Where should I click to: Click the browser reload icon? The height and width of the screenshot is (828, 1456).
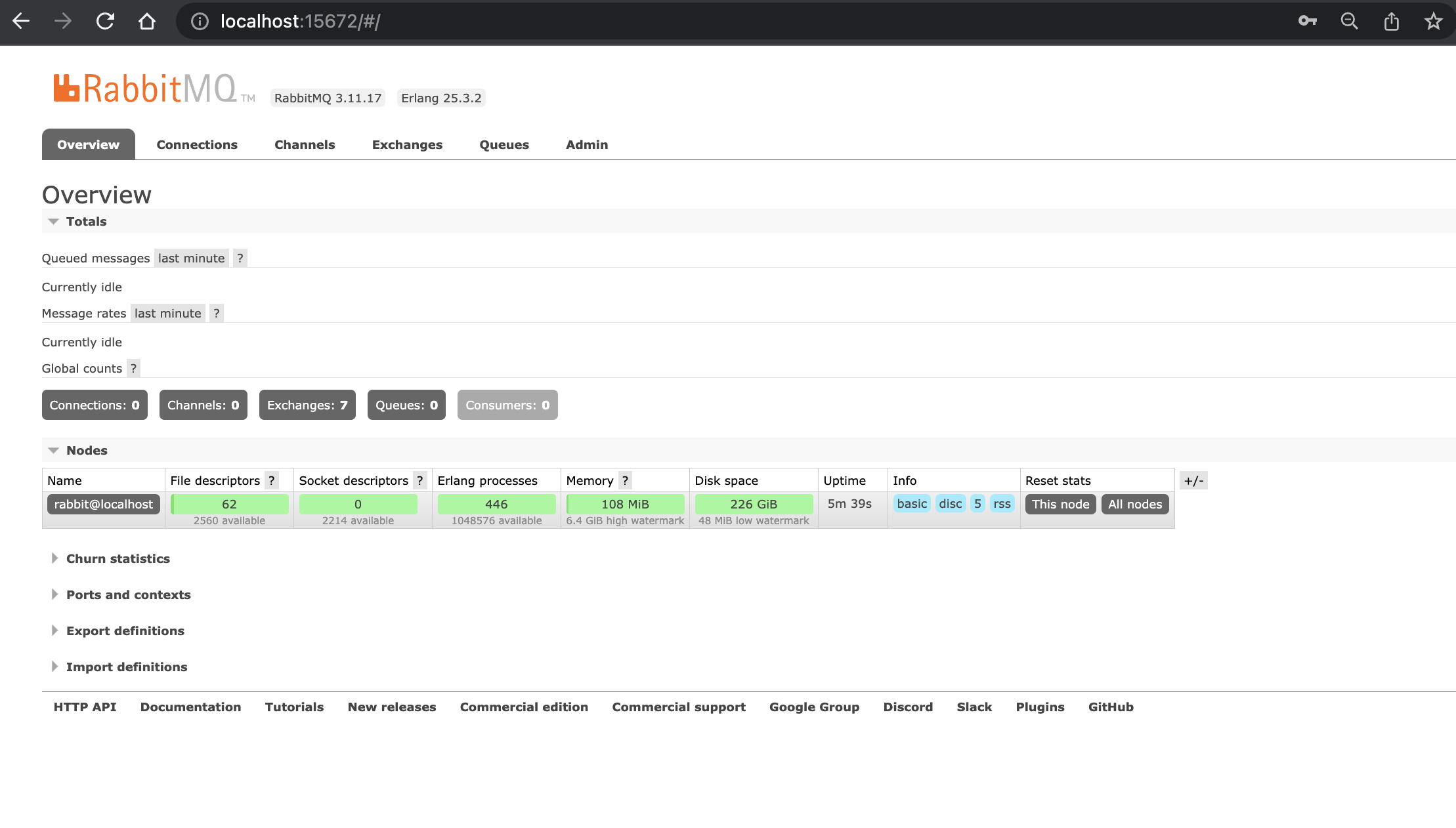point(105,22)
